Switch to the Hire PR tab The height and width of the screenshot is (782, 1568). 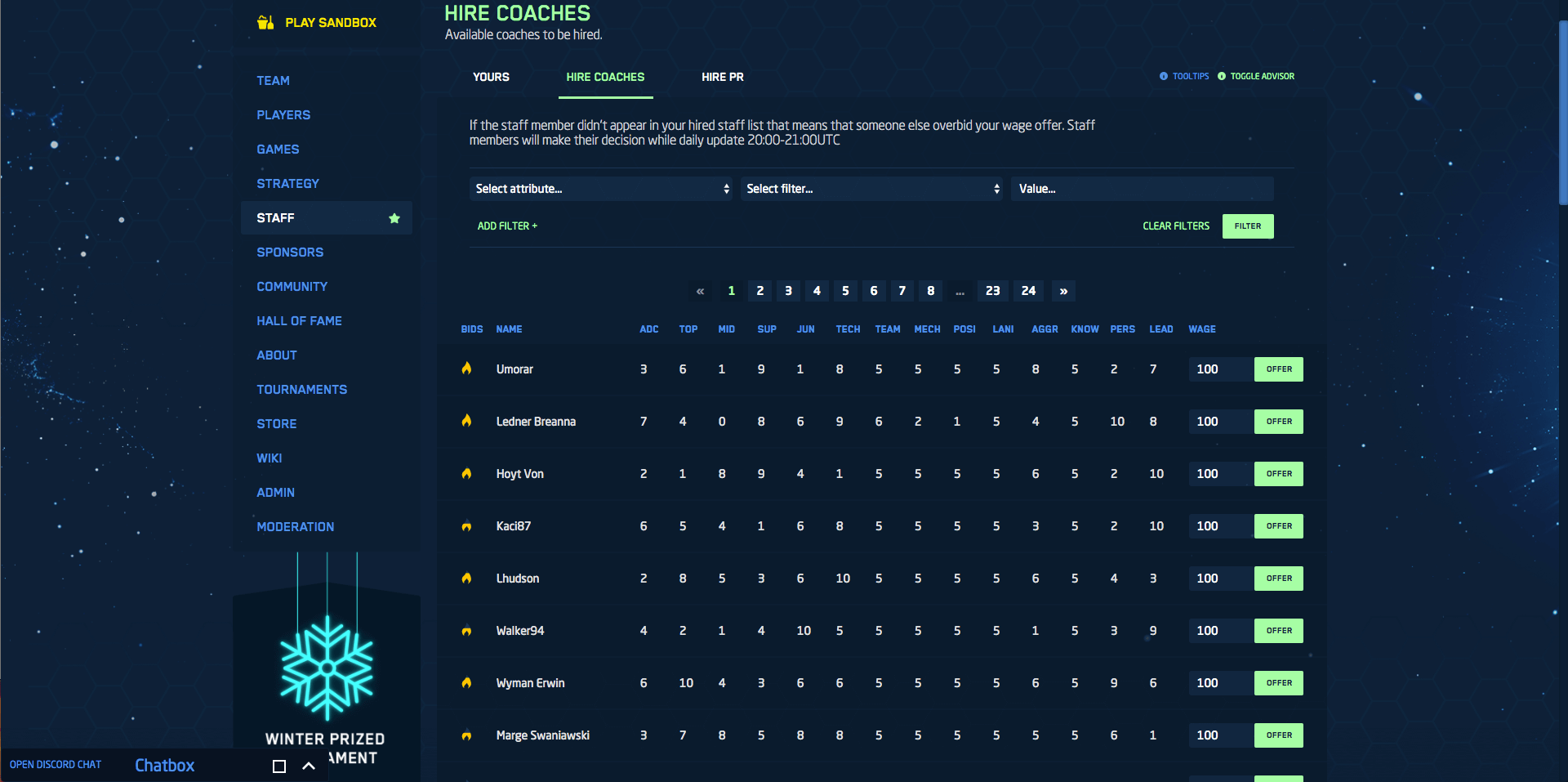point(722,77)
